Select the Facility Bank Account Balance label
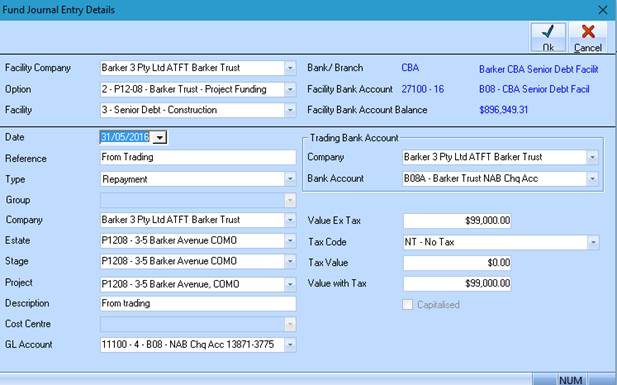This screenshot has height=385, width=617. (367, 110)
